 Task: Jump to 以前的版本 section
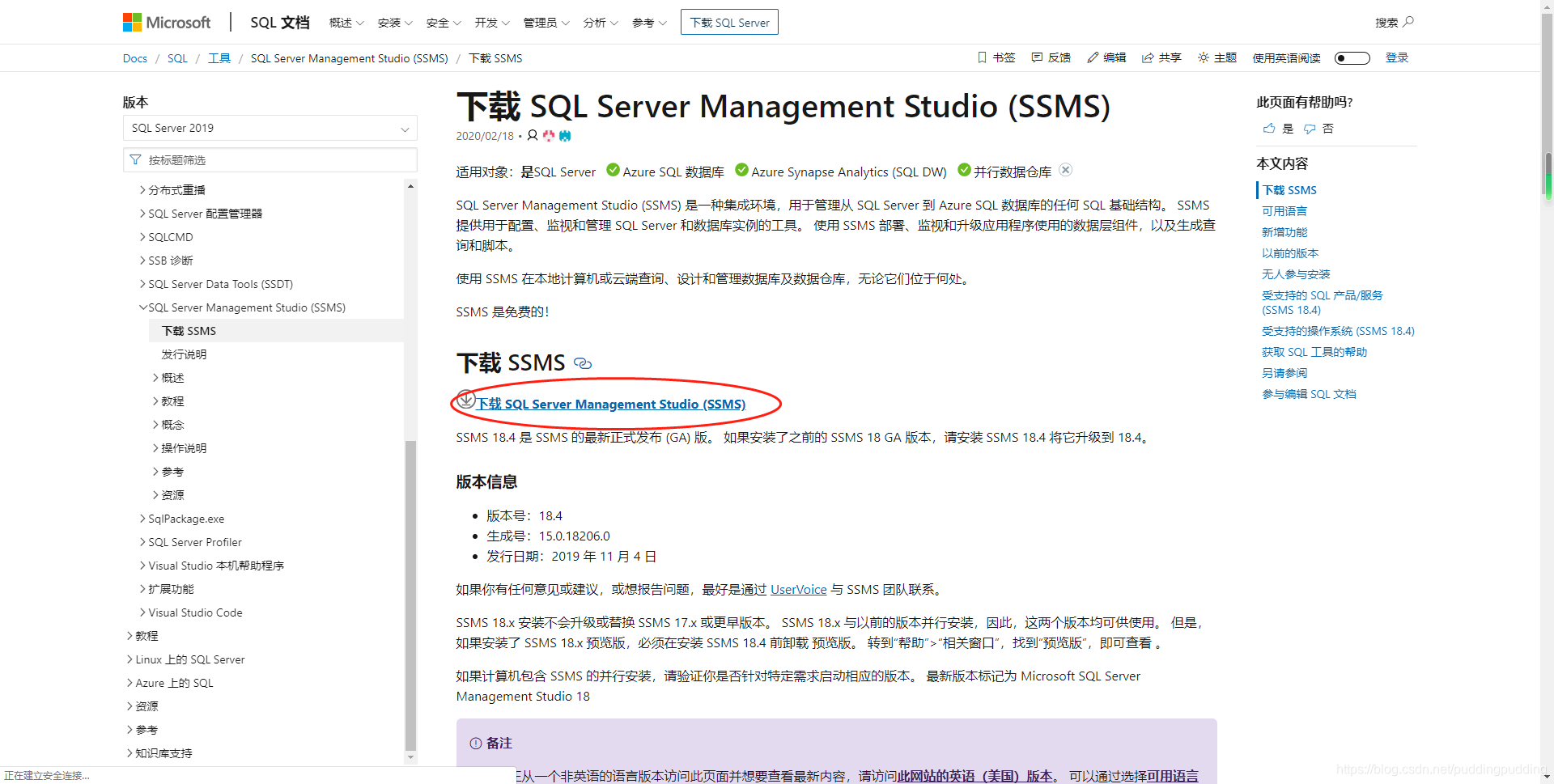tap(1289, 253)
